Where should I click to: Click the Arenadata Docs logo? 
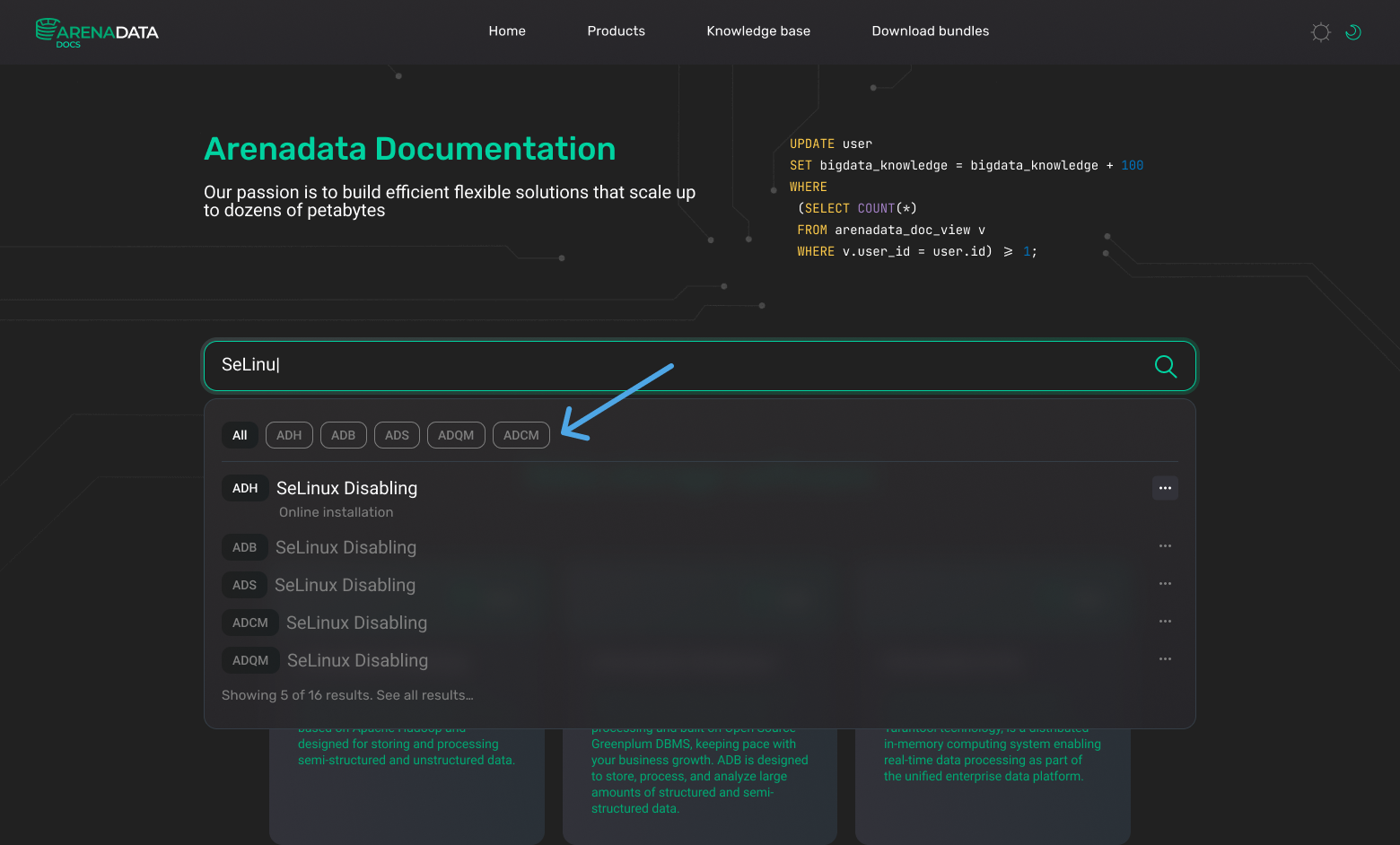tap(97, 32)
